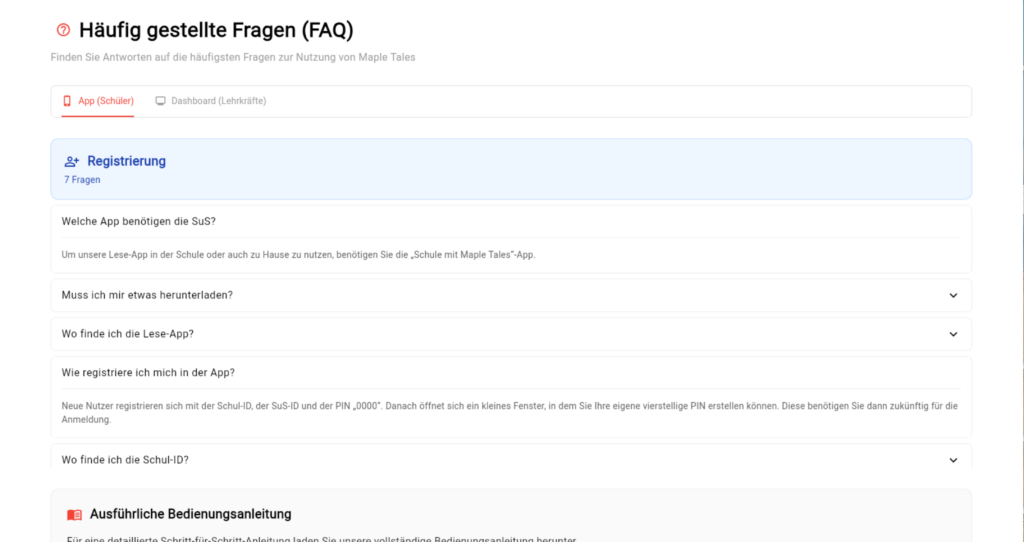
Task: Click the FAQ question mark icon
Action: click(64, 30)
